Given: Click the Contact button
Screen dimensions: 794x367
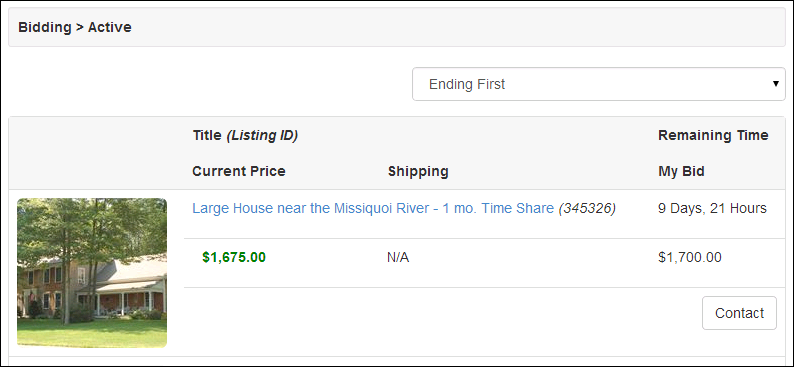Looking at the screenshot, I should click(739, 313).
